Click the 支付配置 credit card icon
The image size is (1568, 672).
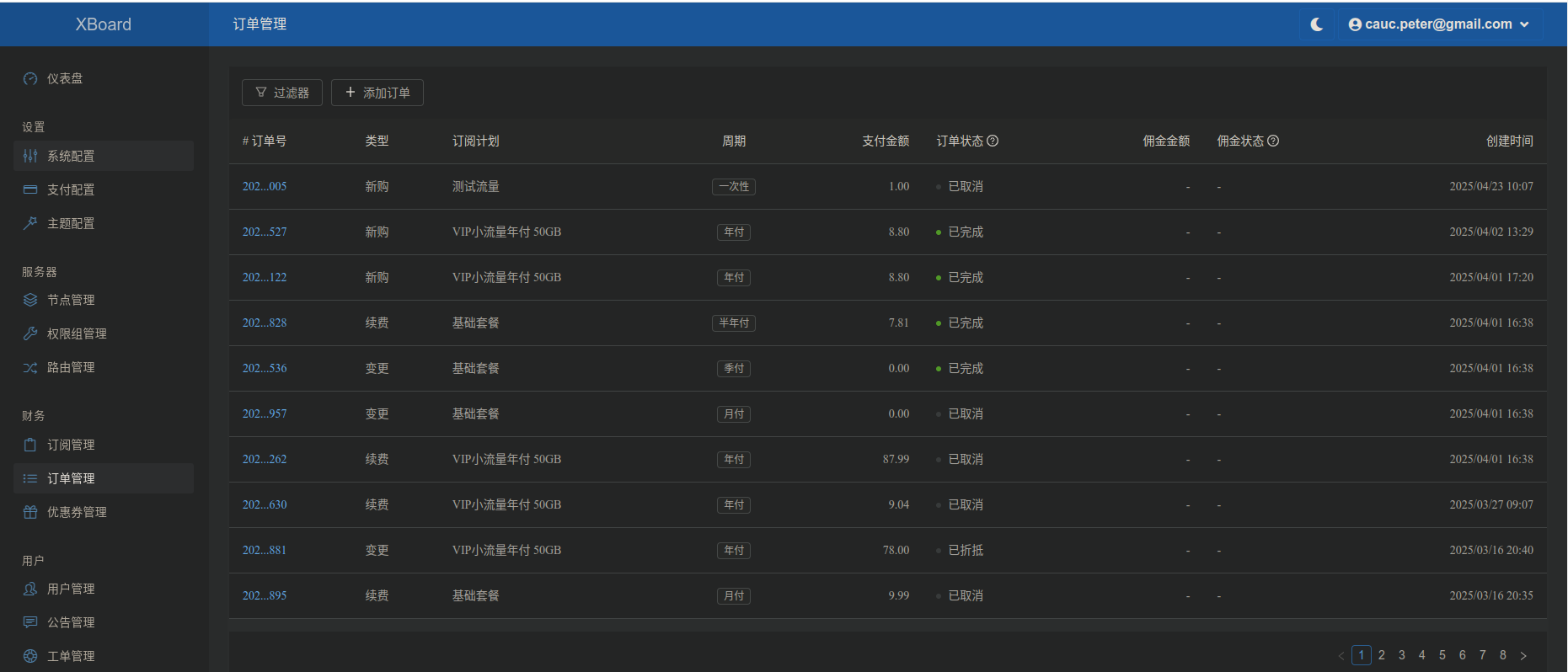point(30,189)
